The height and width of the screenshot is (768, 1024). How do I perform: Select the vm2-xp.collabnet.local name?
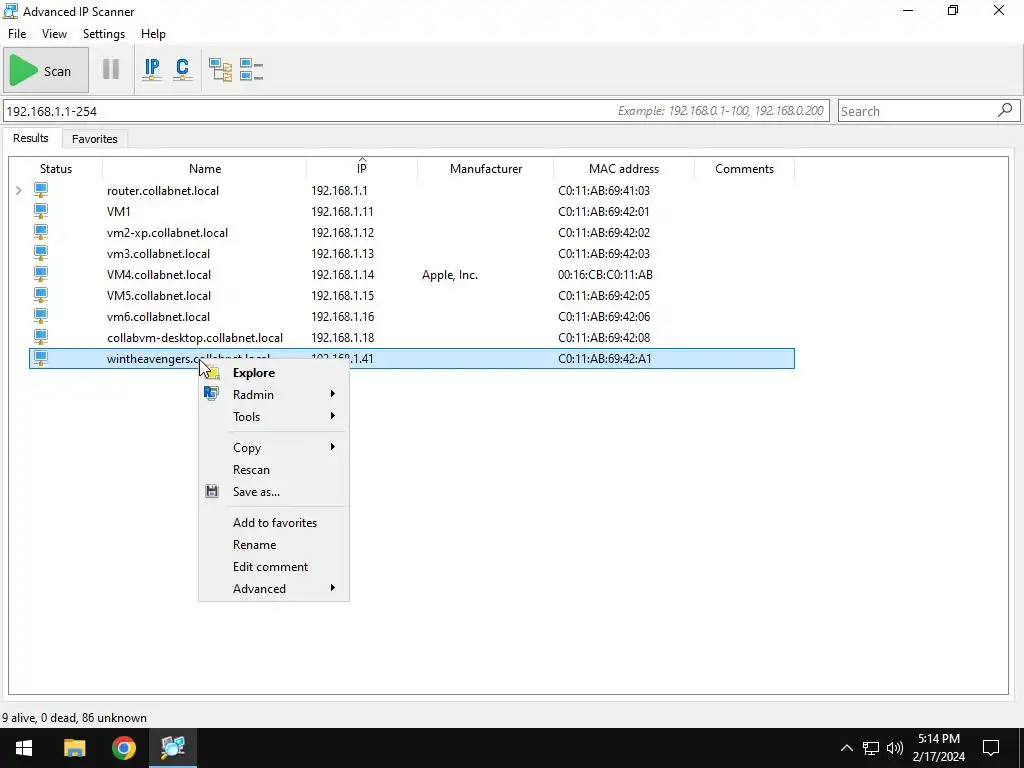tap(167, 232)
